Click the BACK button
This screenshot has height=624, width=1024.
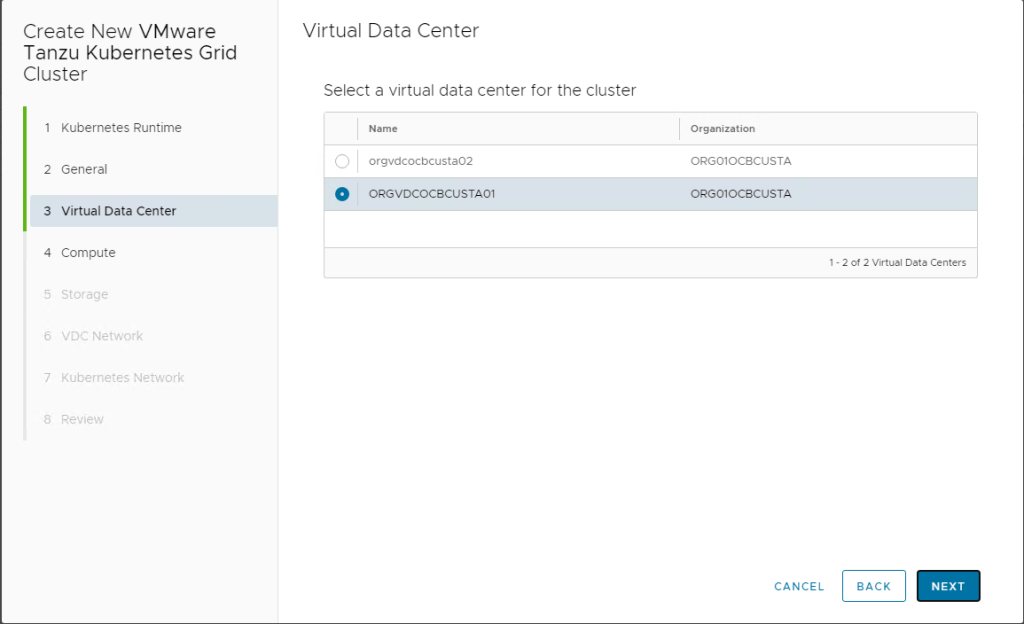pyautogui.click(x=873, y=586)
